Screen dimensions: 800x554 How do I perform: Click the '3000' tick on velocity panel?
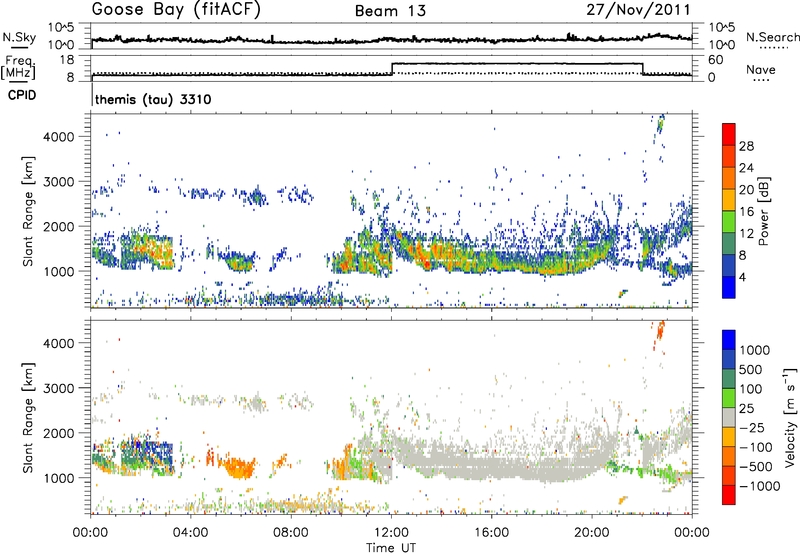tap(58, 388)
